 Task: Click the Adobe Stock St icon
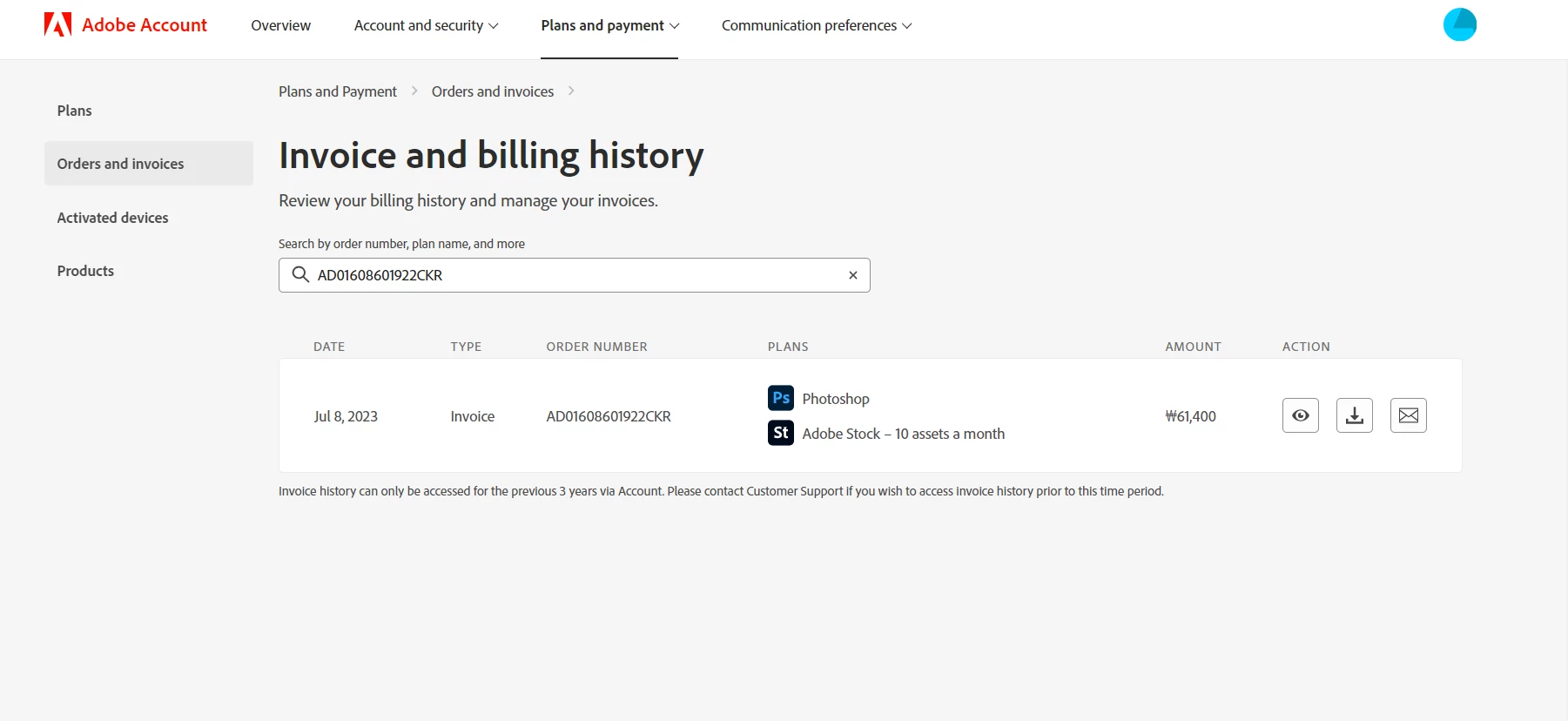click(x=781, y=433)
